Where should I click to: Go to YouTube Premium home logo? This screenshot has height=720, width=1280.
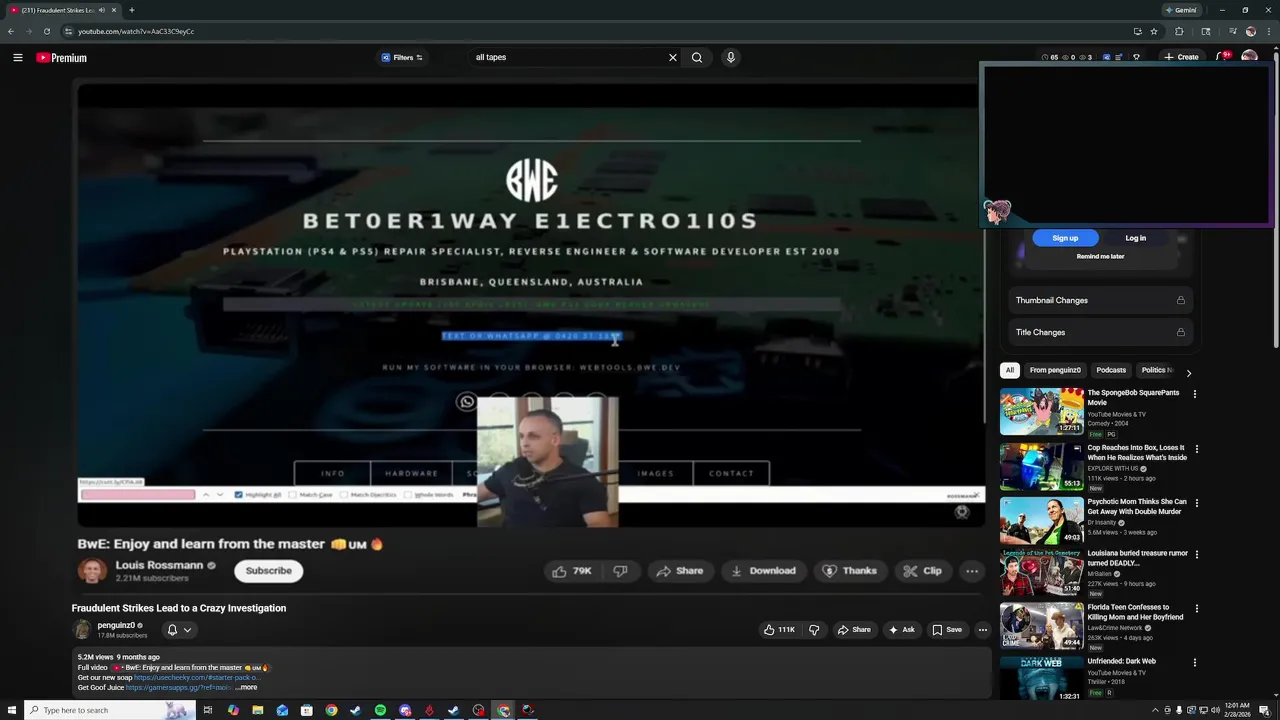click(x=62, y=58)
